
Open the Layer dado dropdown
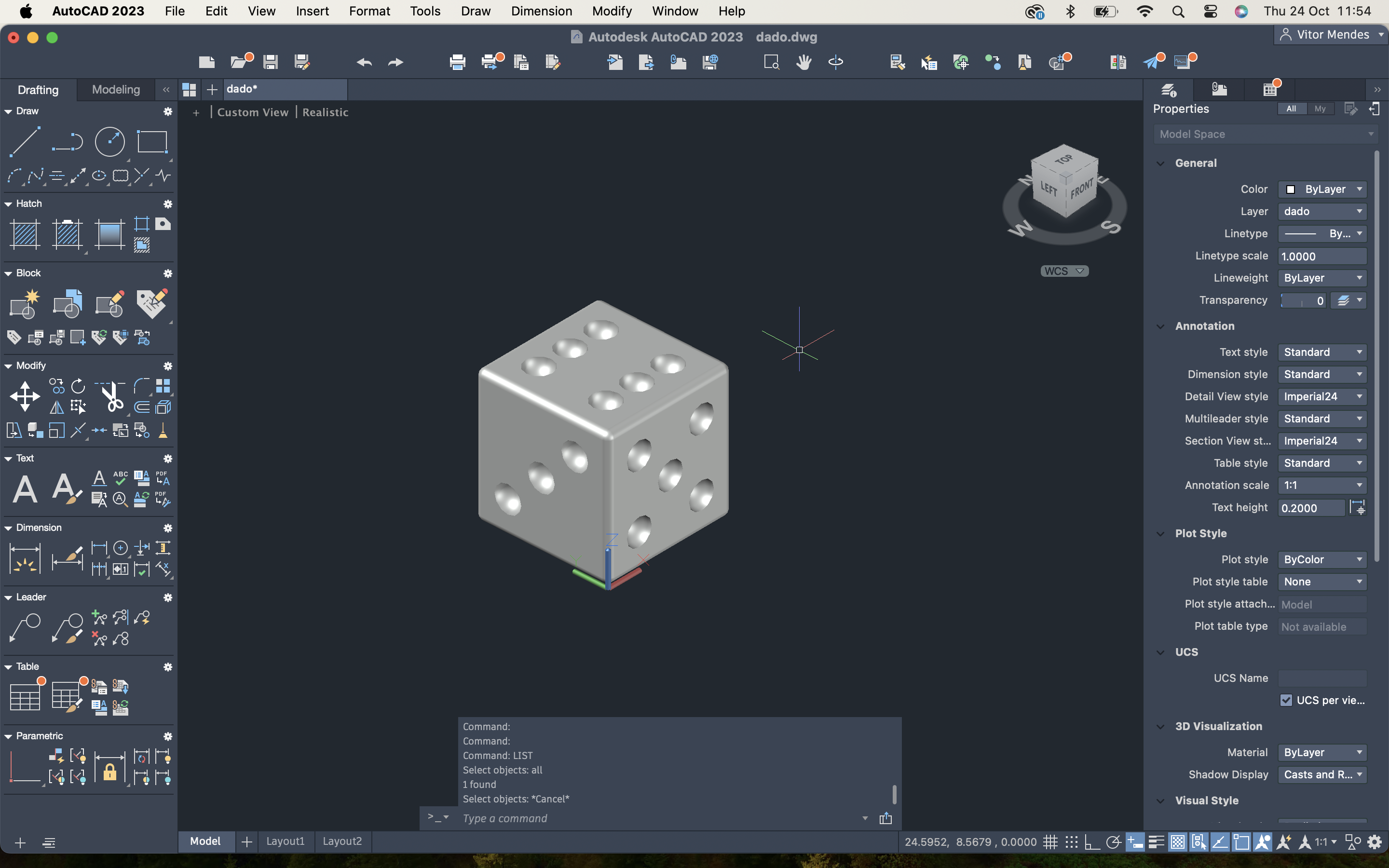pyautogui.click(x=1322, y=211)
